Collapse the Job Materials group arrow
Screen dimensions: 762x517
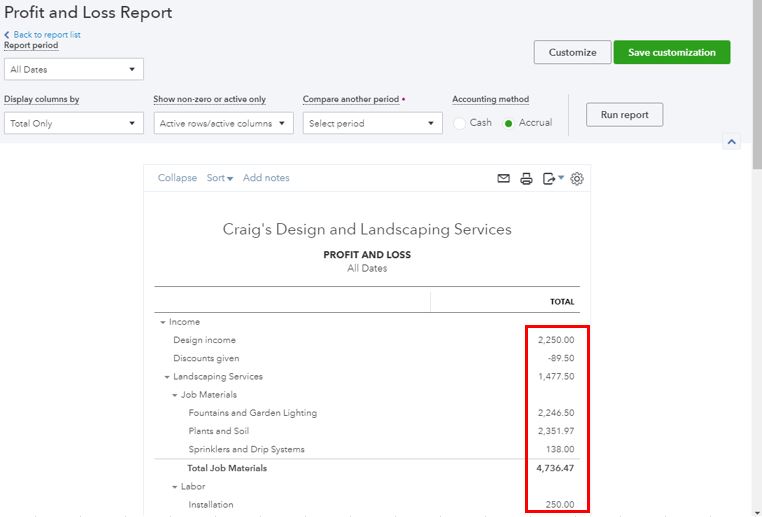pyautogui.click(x=175, y=395)
